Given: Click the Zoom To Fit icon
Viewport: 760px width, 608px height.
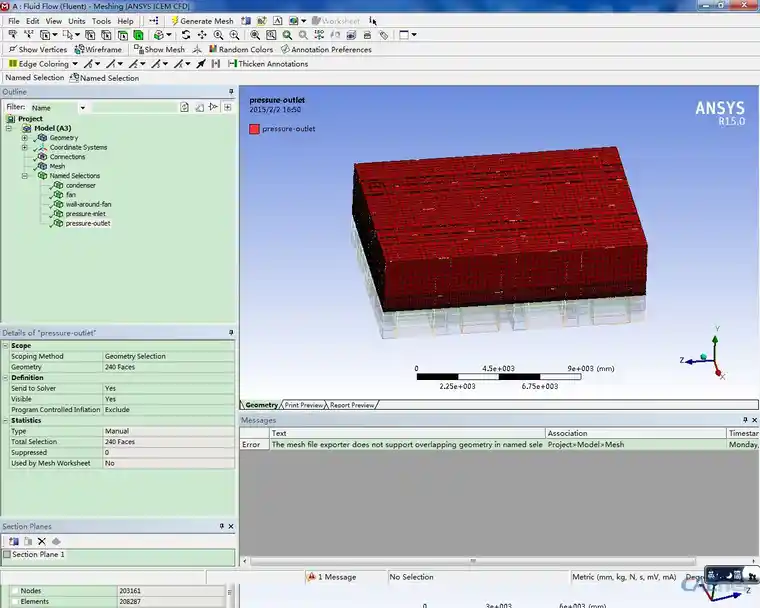Looking at the screenshot, I should point(255,35).
